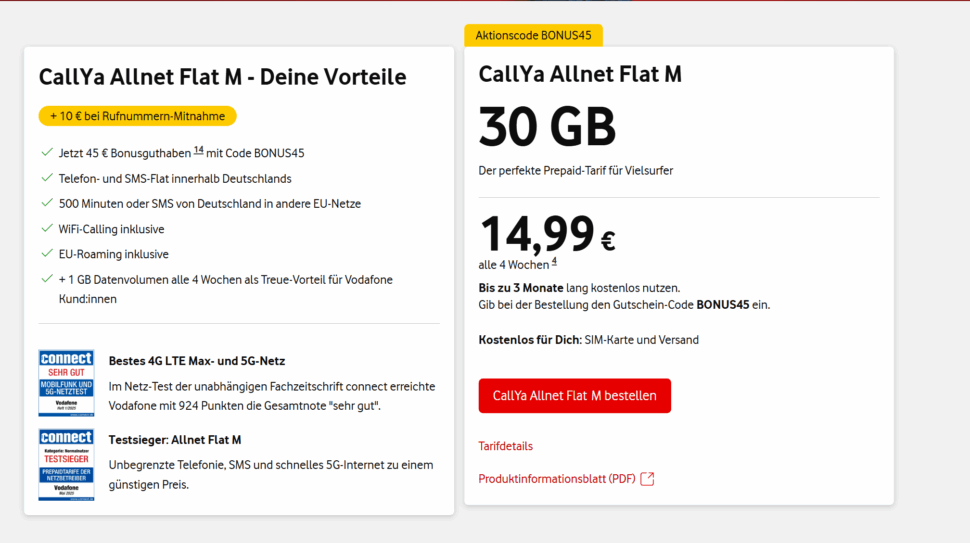Click the checkmark beside '+ 1 GB Datenvolumen'

click(x=47, y=279)
